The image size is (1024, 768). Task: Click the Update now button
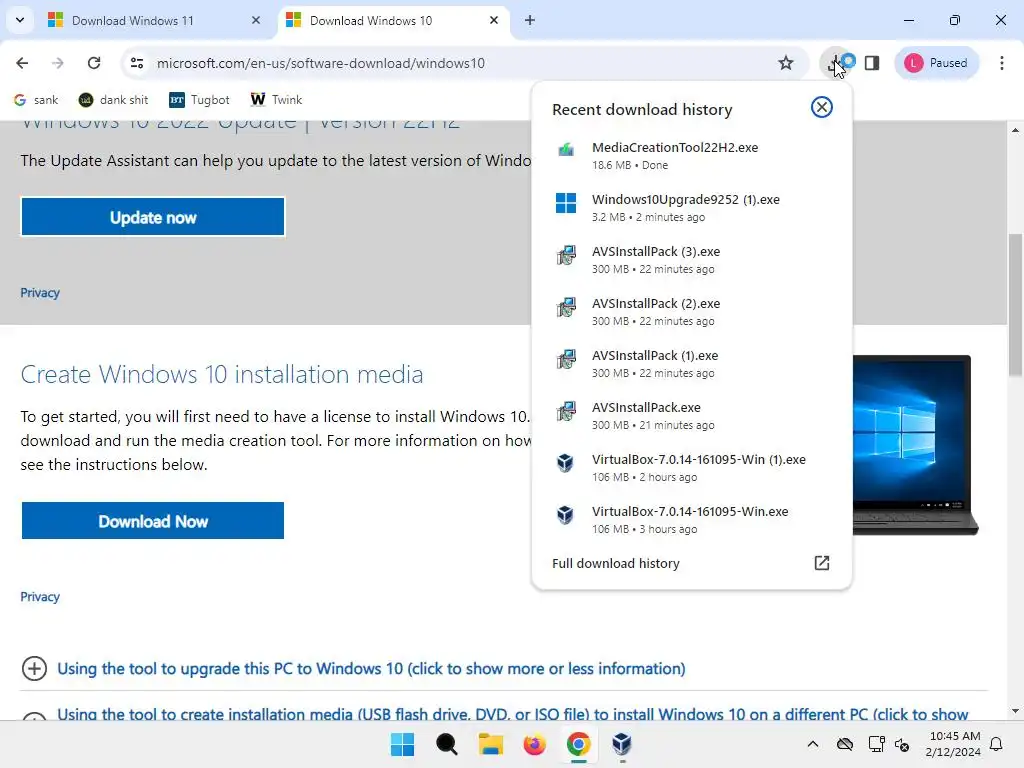[x=153, y=217]
